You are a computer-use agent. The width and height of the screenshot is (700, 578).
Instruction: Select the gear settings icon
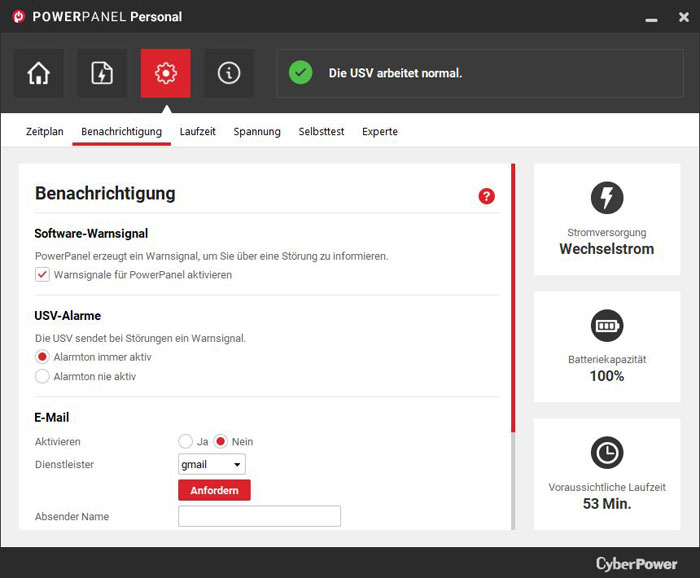(x=166, y=73)
